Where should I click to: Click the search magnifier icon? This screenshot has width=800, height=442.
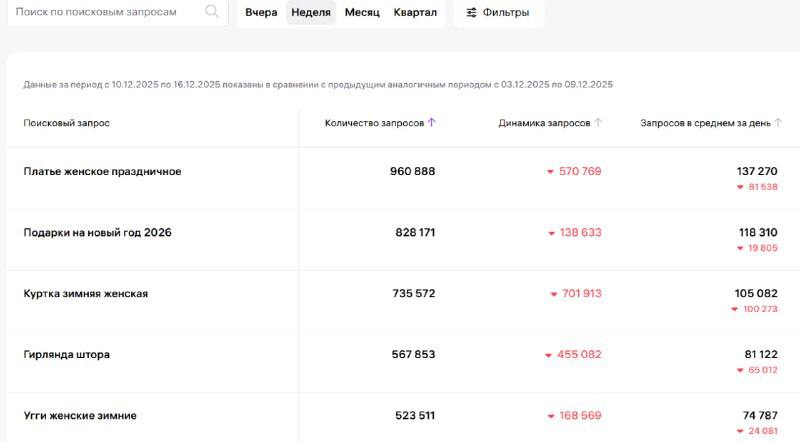click(x=212, y=12)
